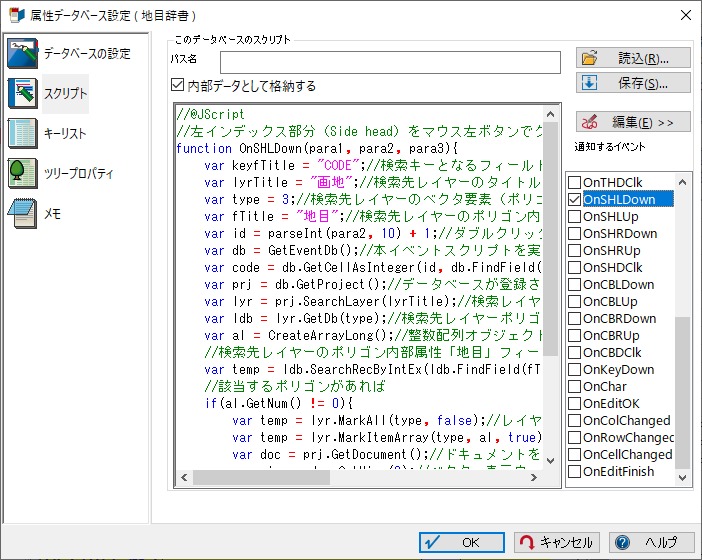Screen dimensions: 702x560
Task: Enable the OnCBDClk event checkbox
Action: pyautogui.click(x=574, y=352)
